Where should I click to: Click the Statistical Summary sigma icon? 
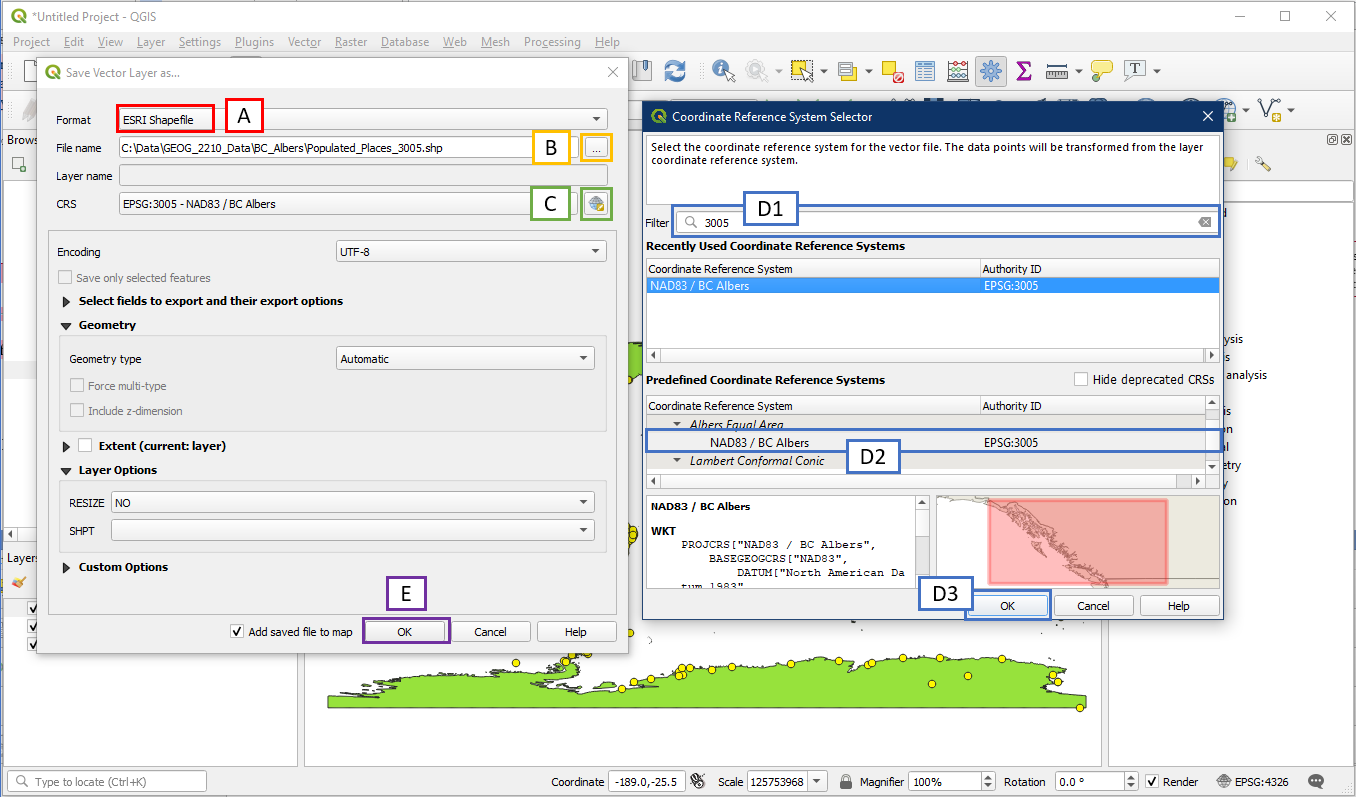pyautogui.click(x=1023, y=71)
